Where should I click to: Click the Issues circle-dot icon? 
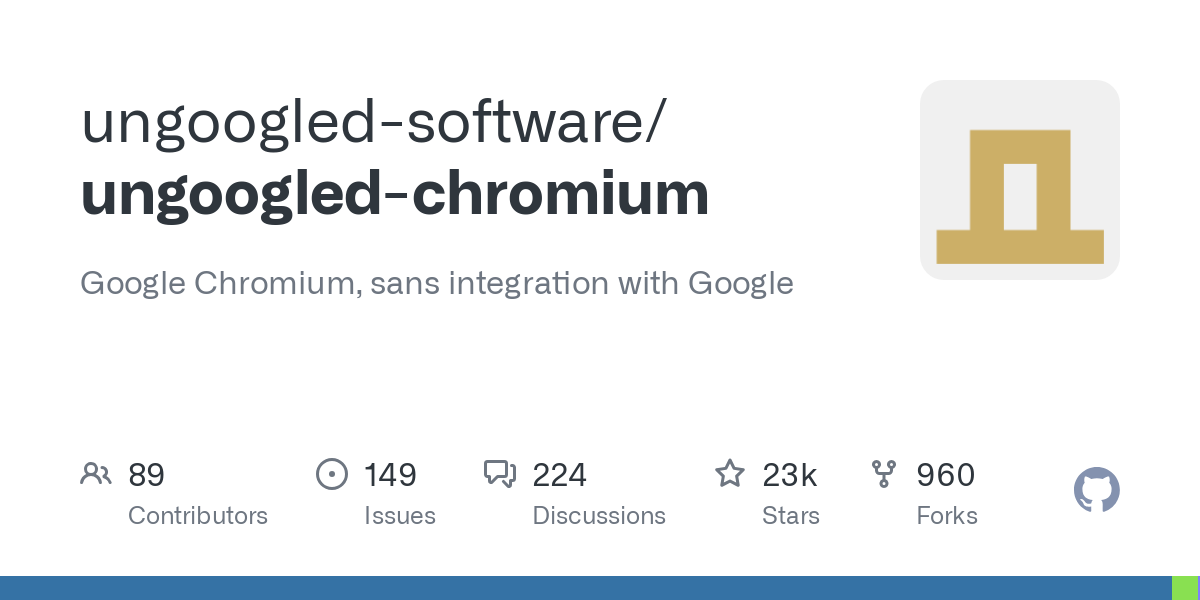pyautogui.click(x=331, y=474)
